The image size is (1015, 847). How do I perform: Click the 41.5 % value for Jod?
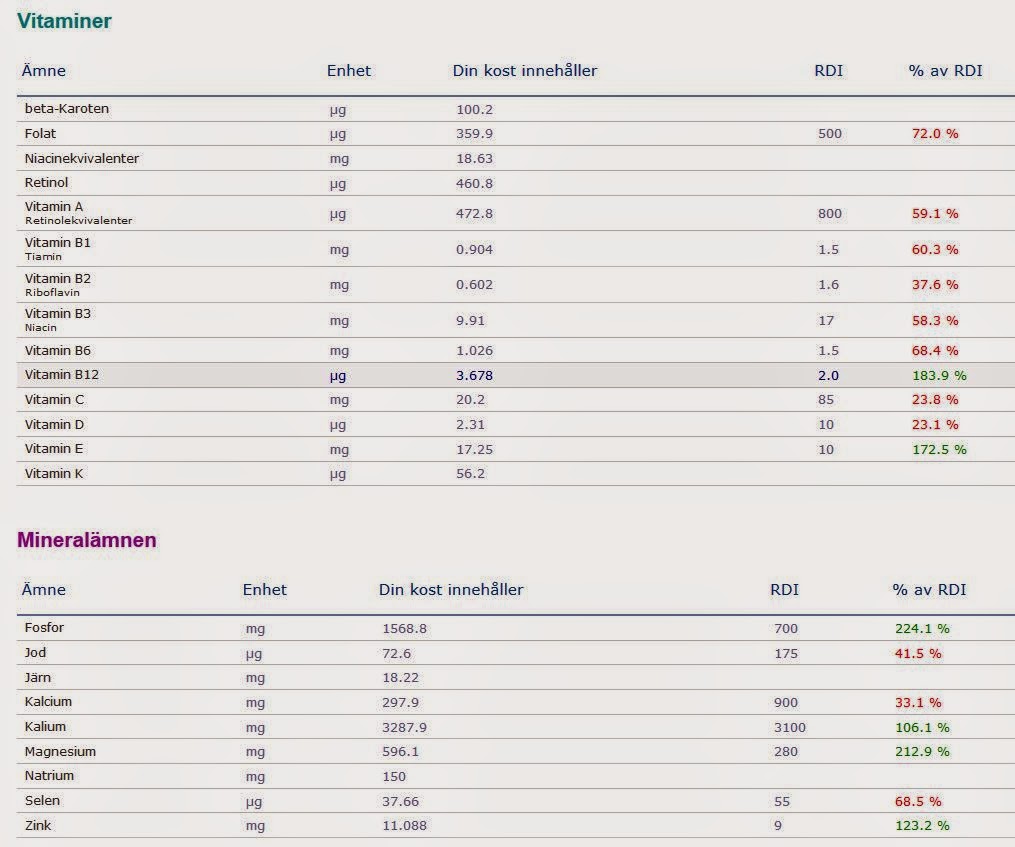(x=918, y=653)
